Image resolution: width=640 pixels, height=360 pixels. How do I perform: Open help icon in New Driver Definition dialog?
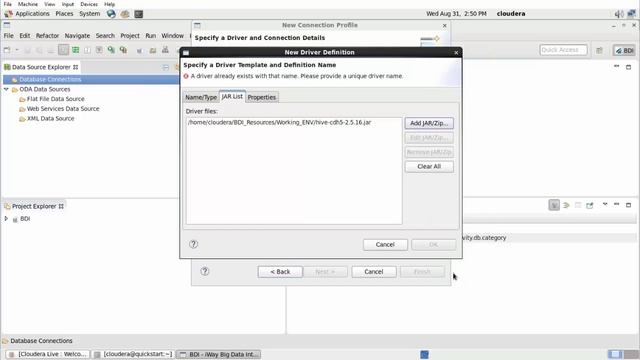(193, 244)
